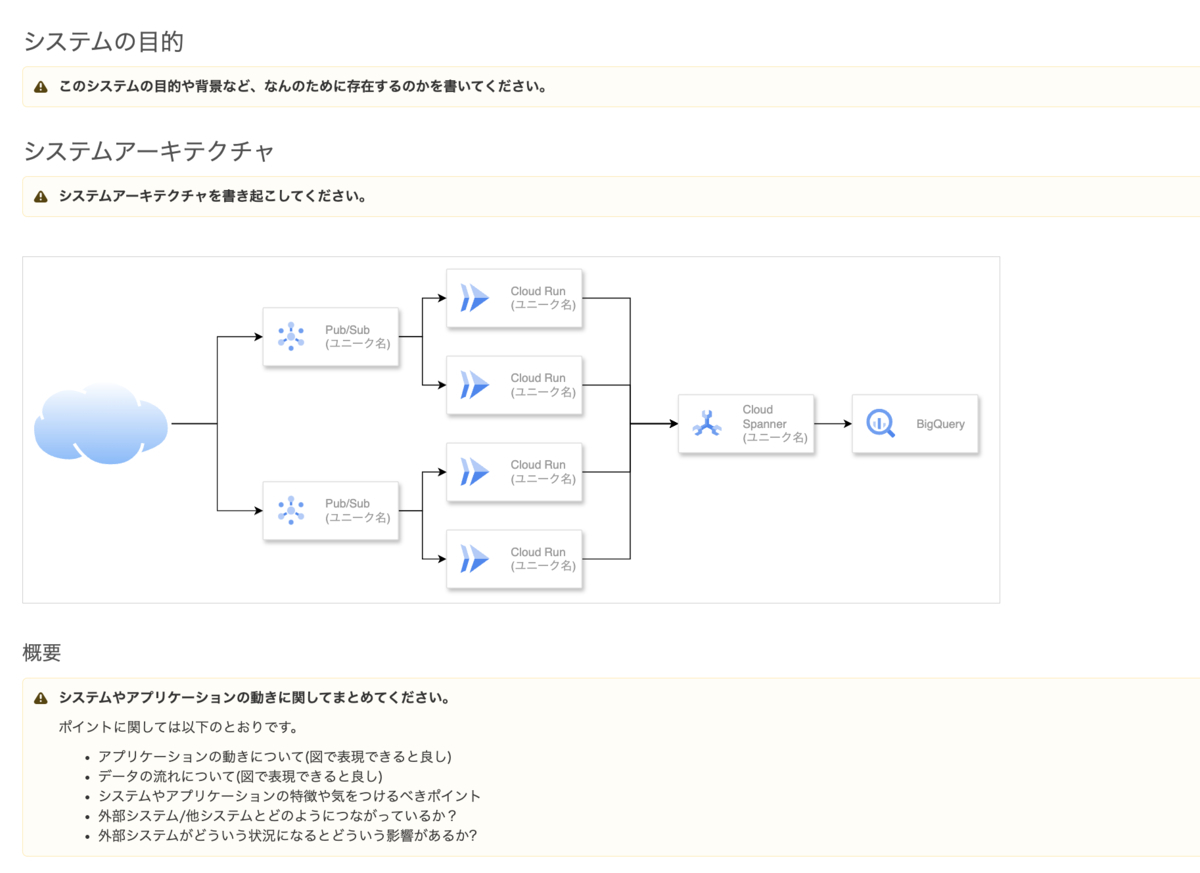Click the システムの目的 heading
This screenshot has width=1200, height=873.
click(x=103, y=41)
